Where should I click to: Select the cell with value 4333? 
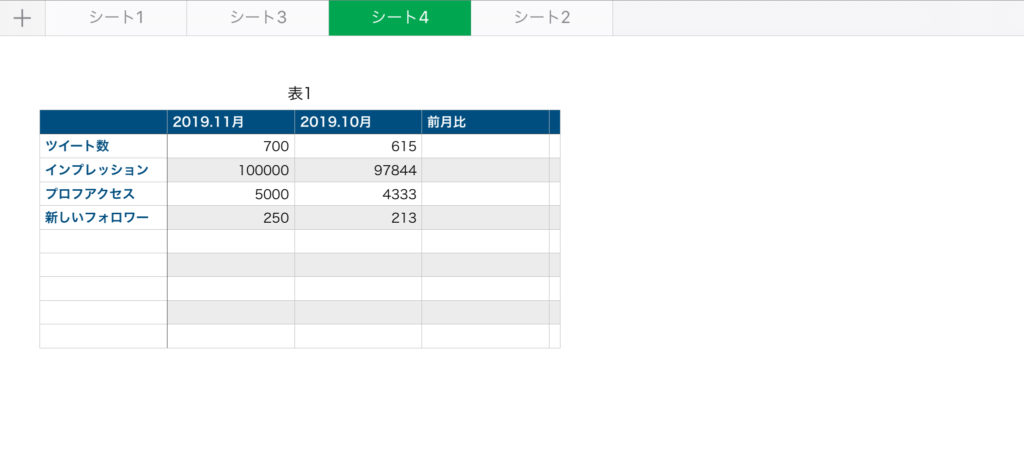pyautogui.click(x=358, y=194)
